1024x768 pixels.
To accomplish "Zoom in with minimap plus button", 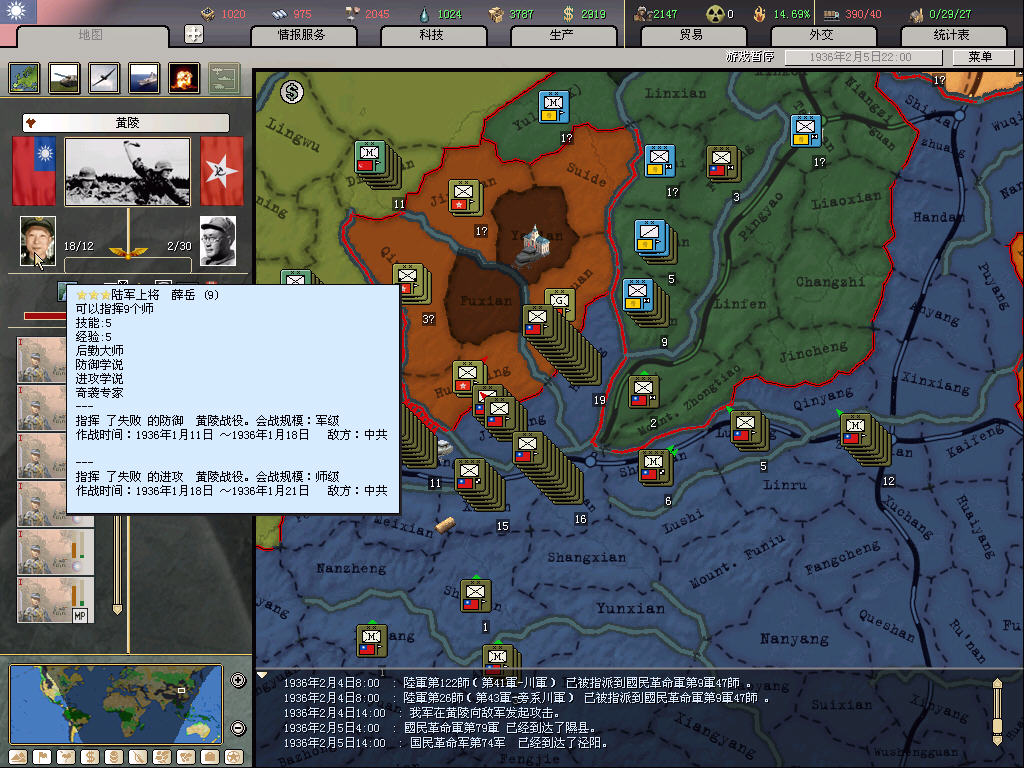I will 238,681.
